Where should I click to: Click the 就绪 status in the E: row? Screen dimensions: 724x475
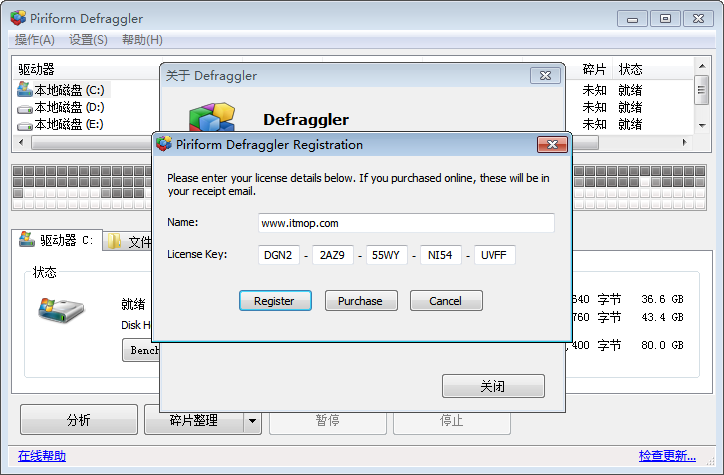click(630, 125)
